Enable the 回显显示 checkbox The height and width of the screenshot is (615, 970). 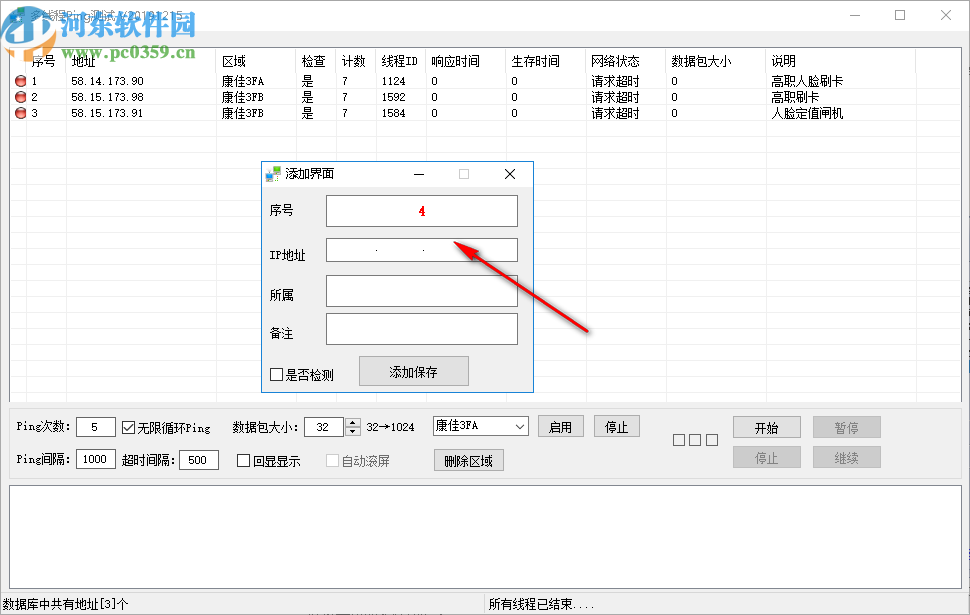[x=241, y=460]
